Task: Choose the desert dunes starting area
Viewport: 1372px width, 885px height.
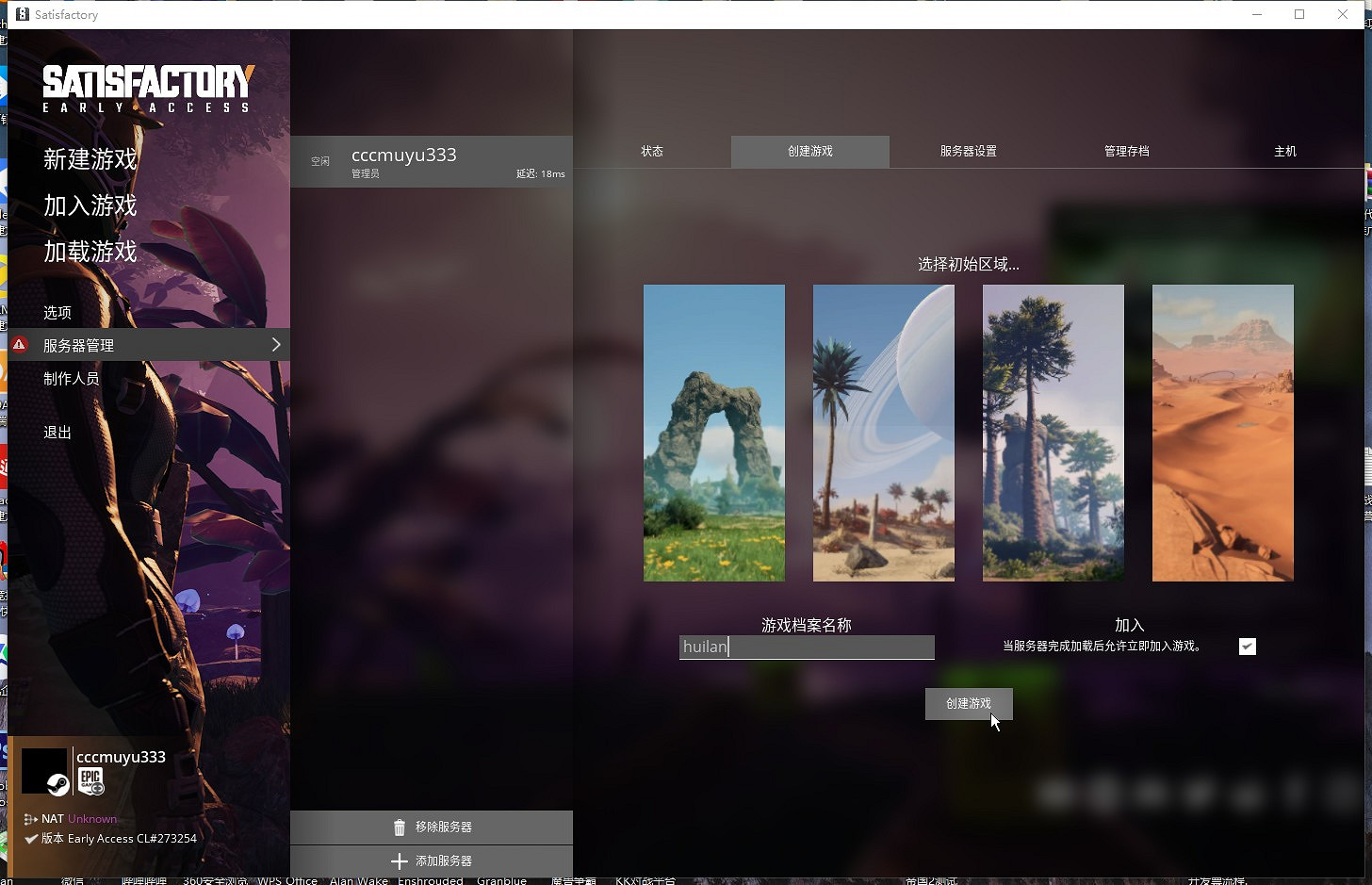Action: pos(1222,433)
